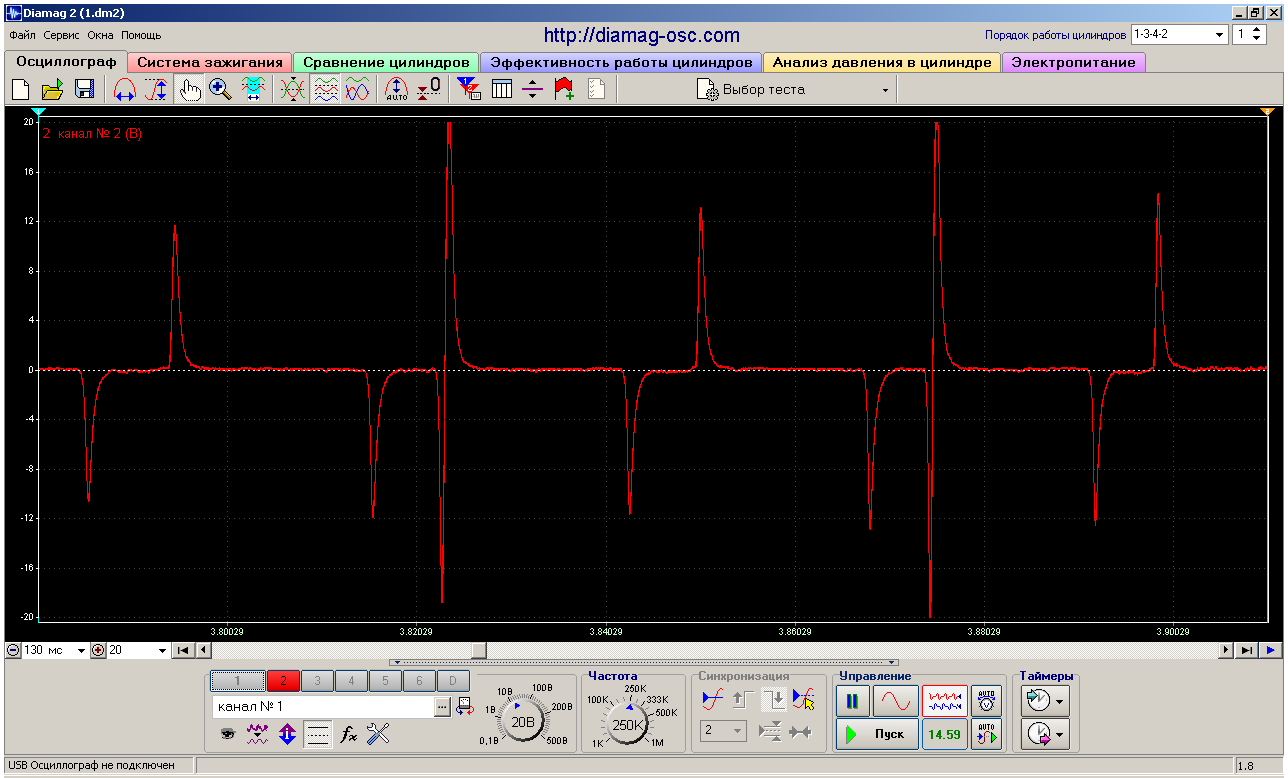This screenshot has width=1288, height=778.
Task: Open the http://diamag-osc.com link
Action: click(x=642, y=35)
